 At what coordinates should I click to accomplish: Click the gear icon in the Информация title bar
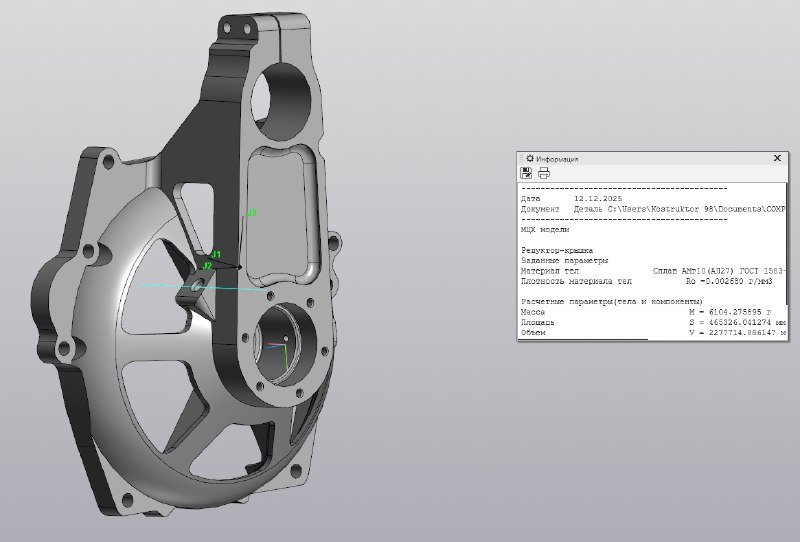point(528,158)
